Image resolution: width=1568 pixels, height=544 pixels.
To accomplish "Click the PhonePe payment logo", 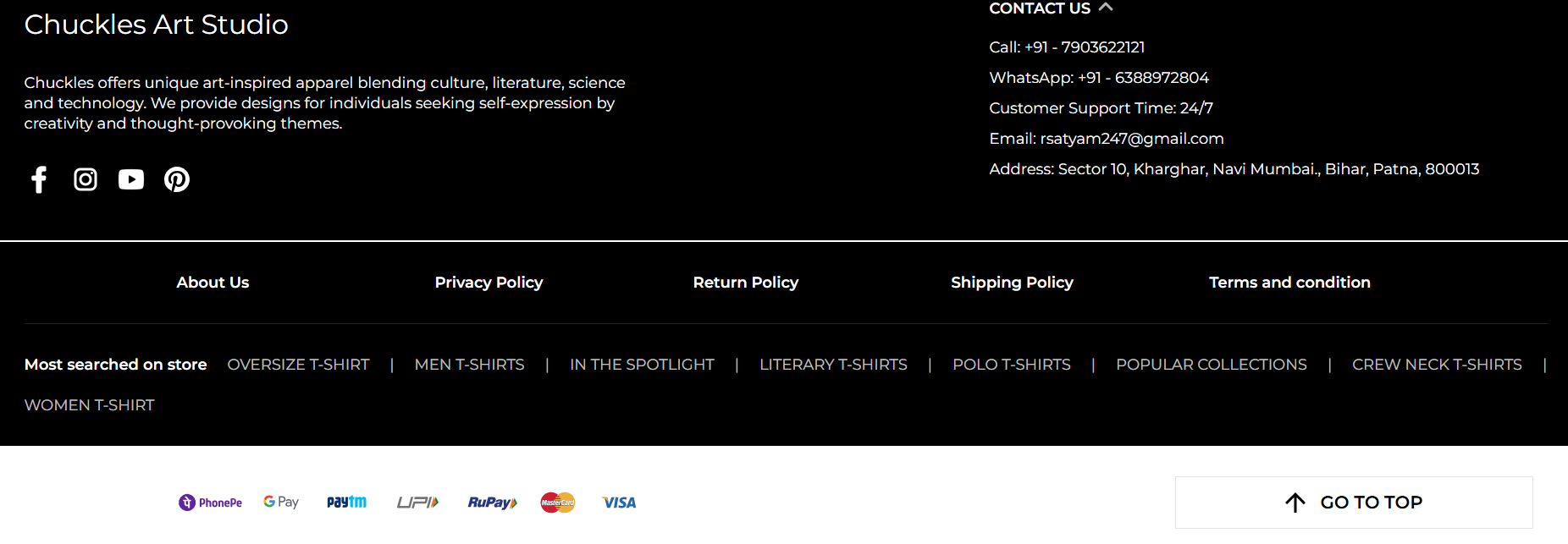I will coord(210,503).
